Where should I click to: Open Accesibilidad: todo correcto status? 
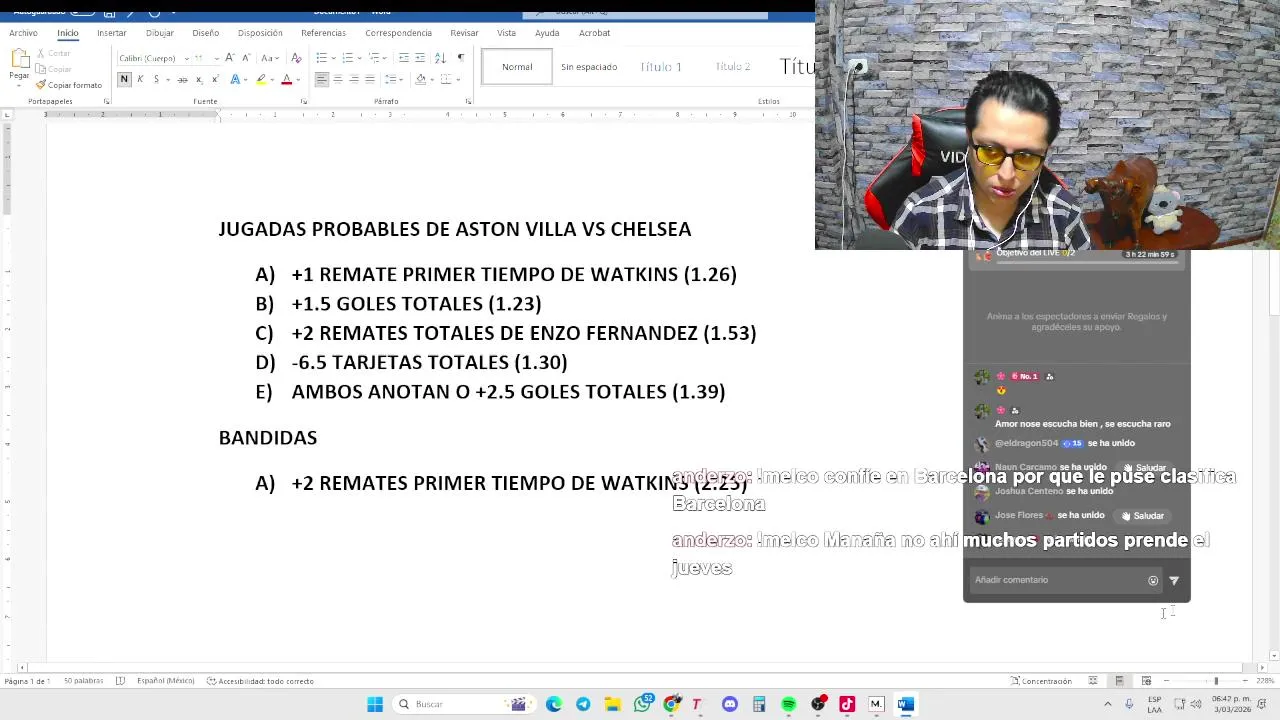coord(260,681)
